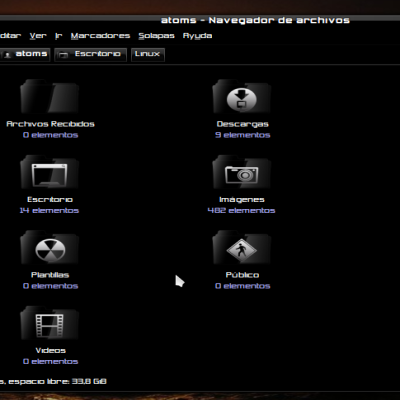Select the Plantillas label
Image resolution: width=400 pixels, height=400 pixels.
point(50,275)
